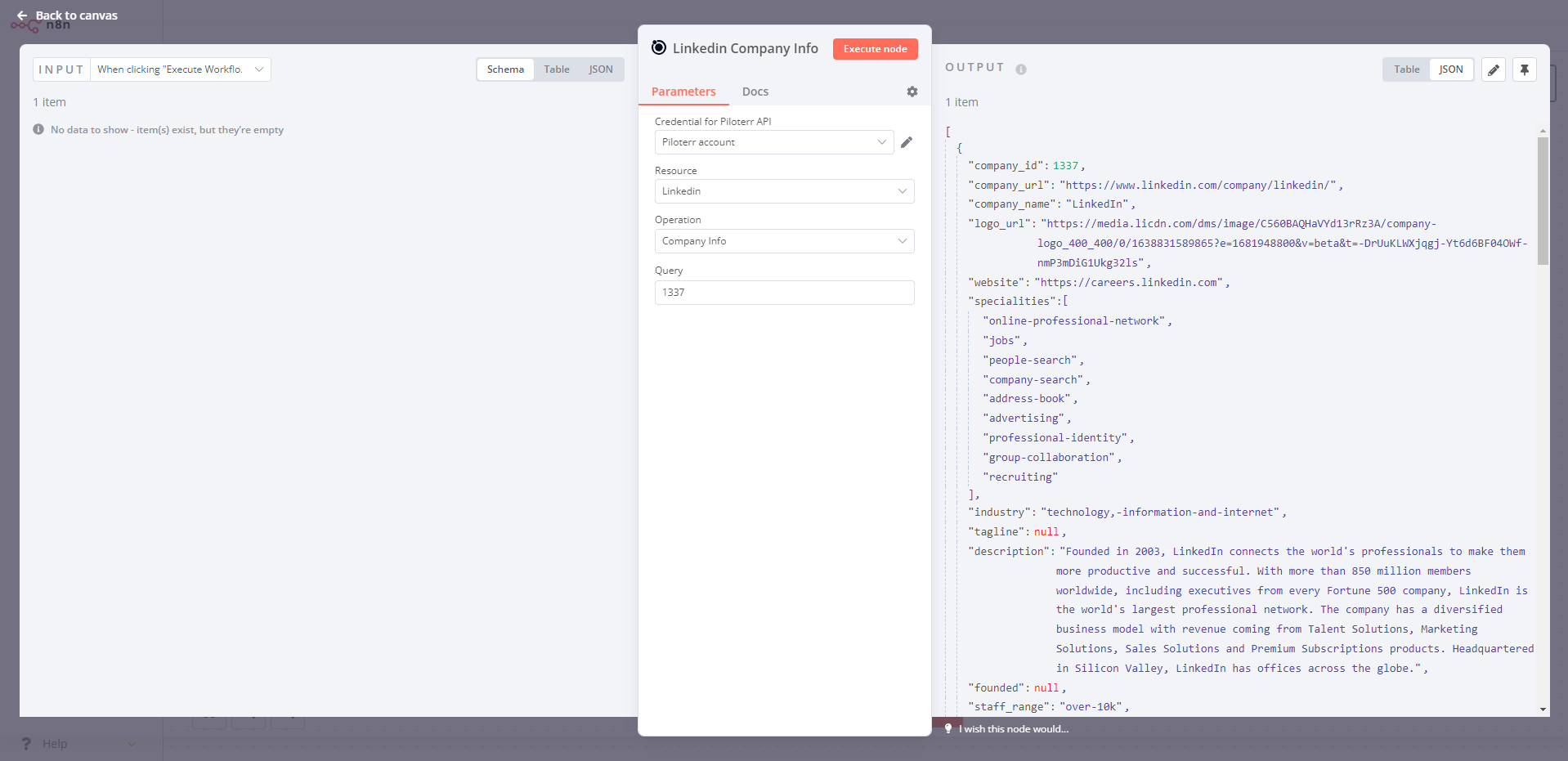Select output JSON view
This screenshot has width=1568, height=761.
point(1451,69)
